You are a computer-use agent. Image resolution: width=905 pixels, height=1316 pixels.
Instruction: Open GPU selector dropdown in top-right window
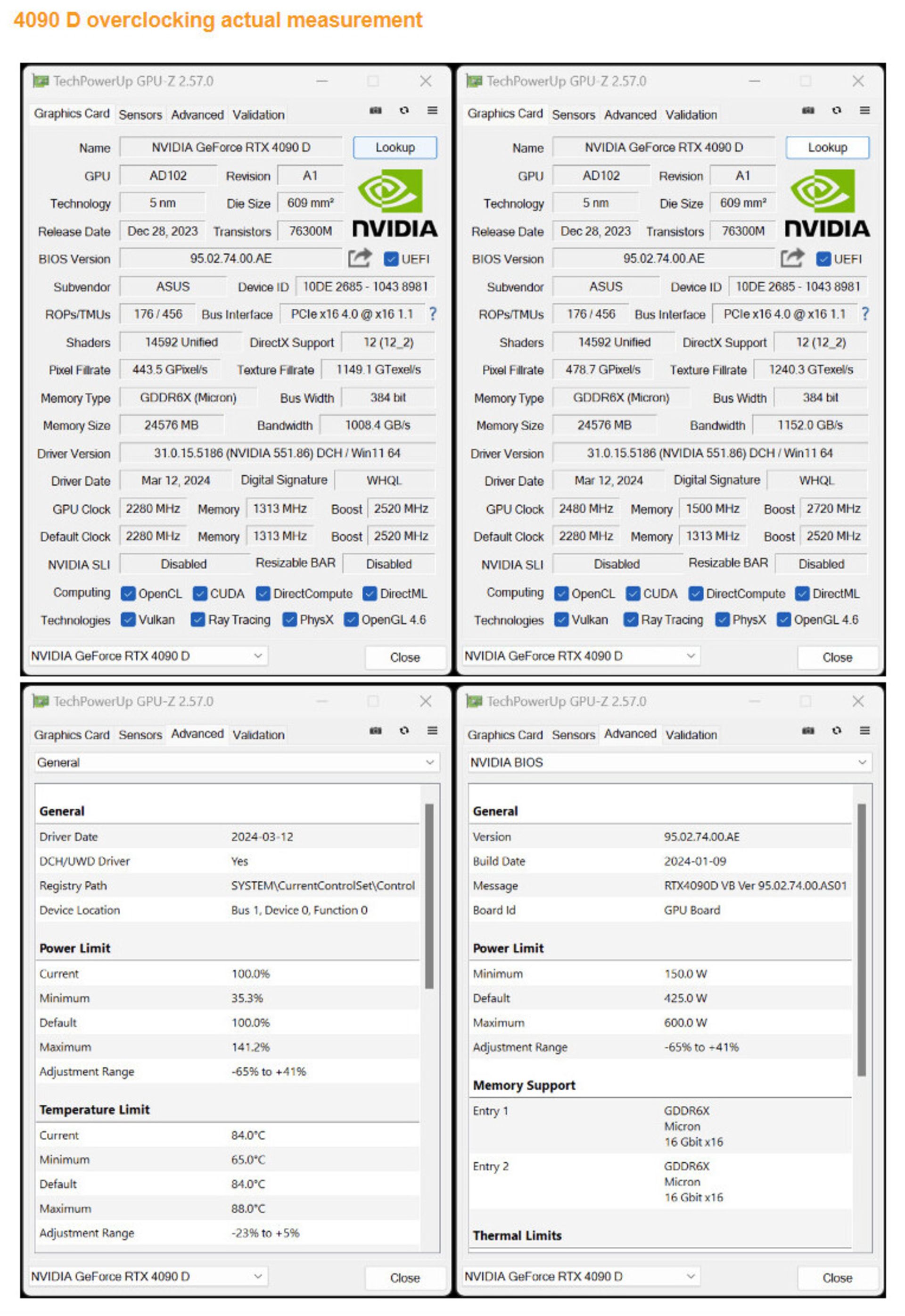coord(581,656)
